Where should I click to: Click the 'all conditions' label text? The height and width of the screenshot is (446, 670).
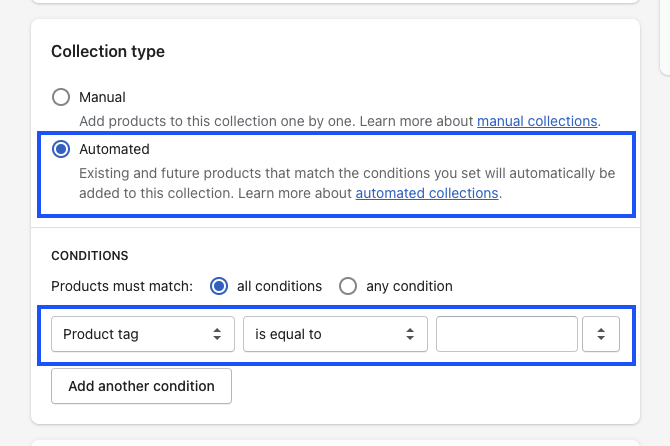click(279, 286)
